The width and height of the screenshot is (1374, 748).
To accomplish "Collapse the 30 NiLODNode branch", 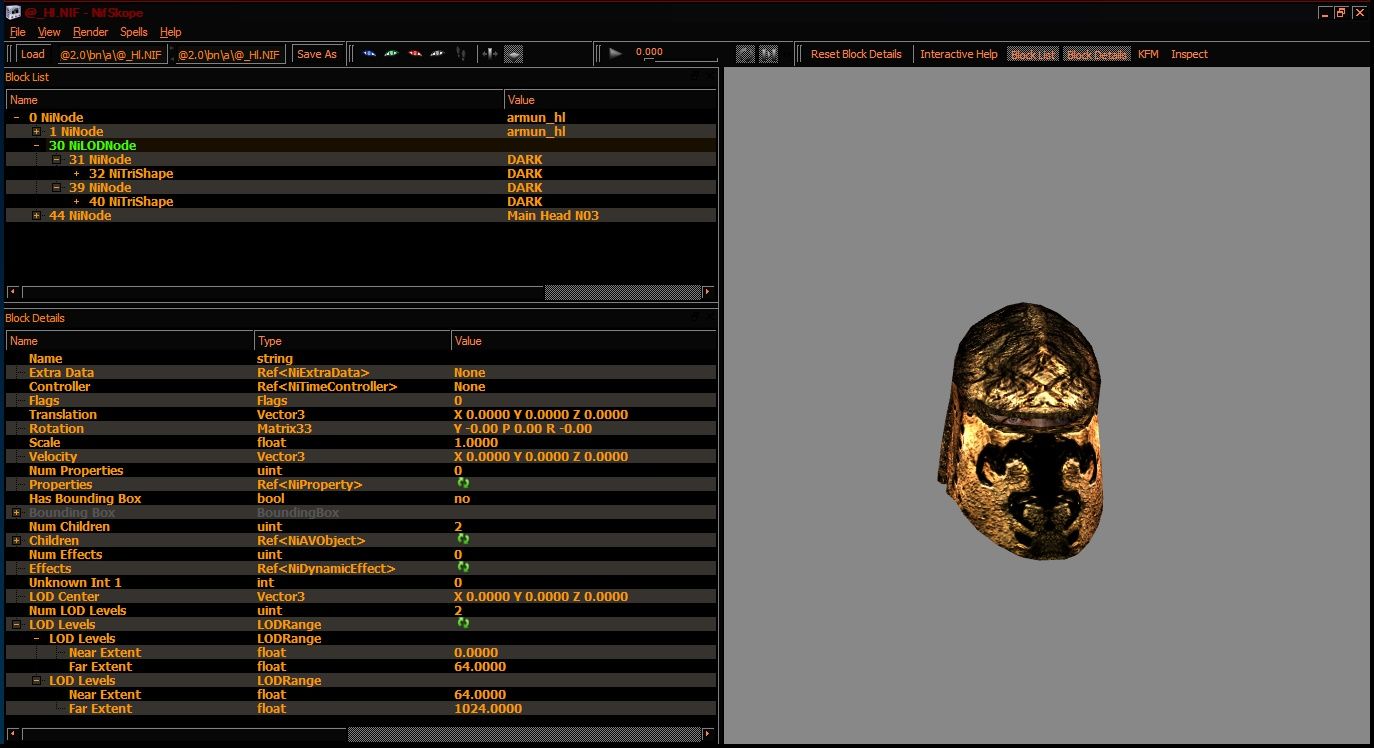I will click(36, 146).
